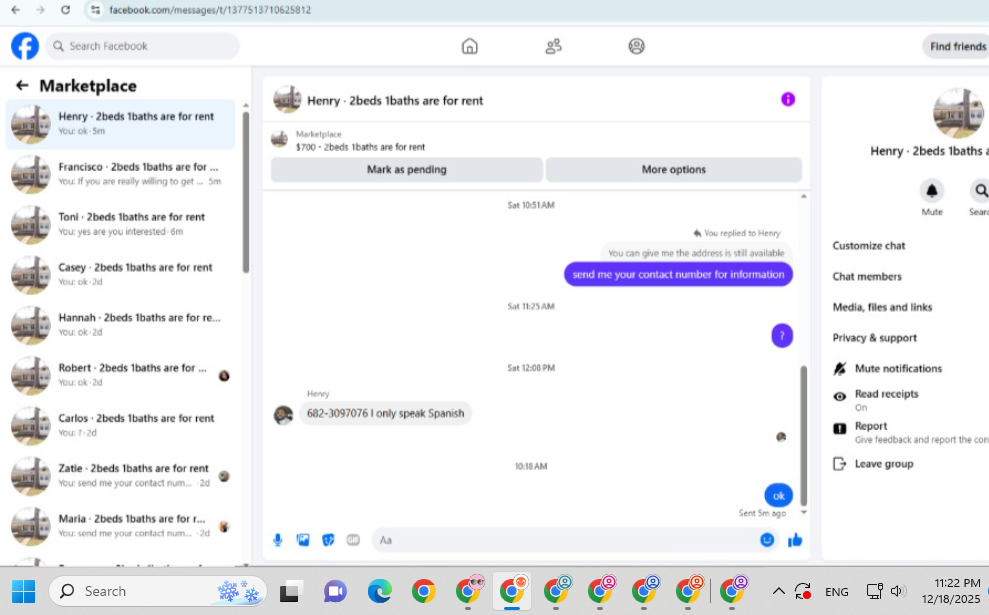Open the emoji picker in message box
Image resolution: width=989 pixels, height=615 pixels.
pos(767,540)
